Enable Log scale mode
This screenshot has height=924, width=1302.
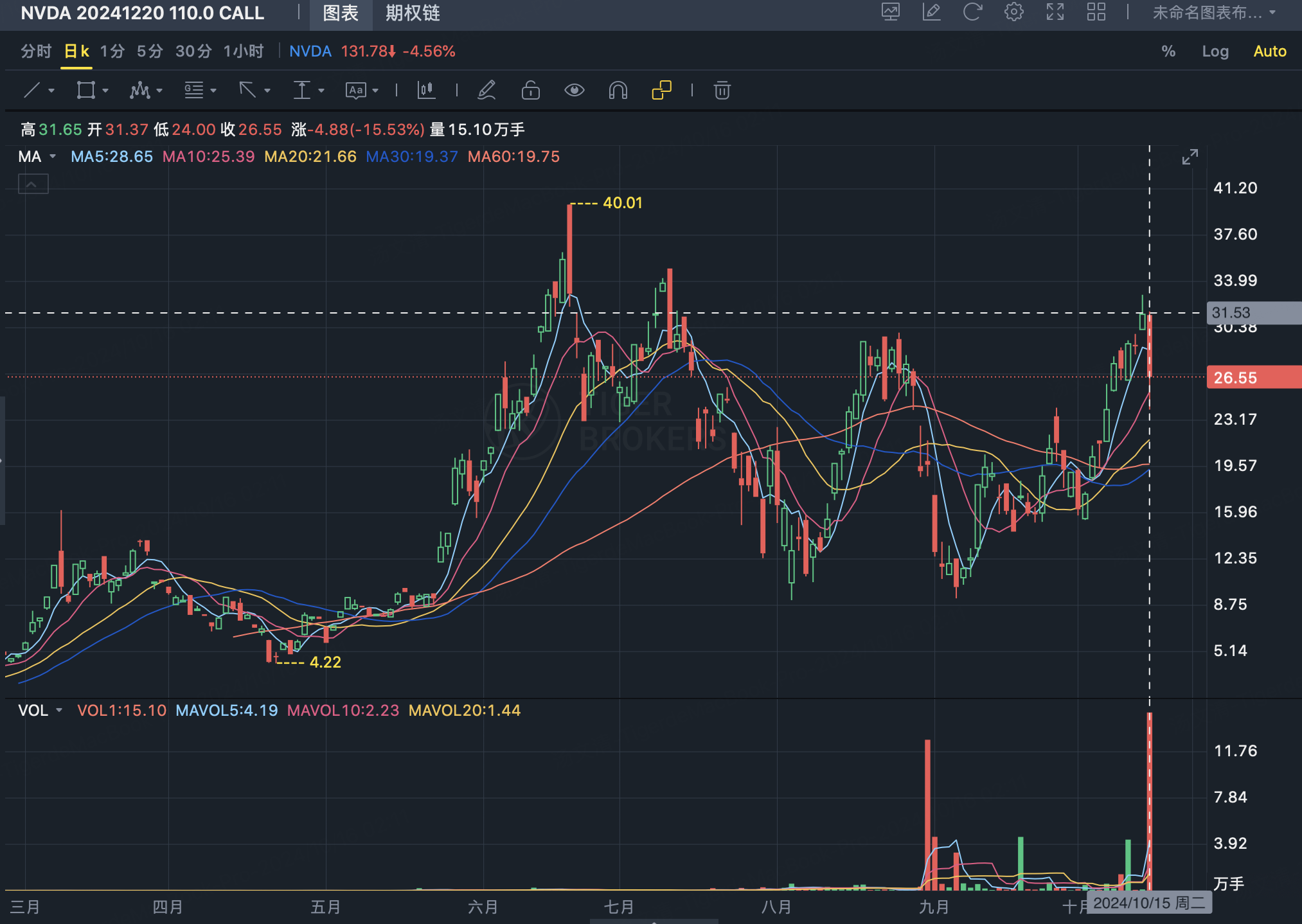1215,51
